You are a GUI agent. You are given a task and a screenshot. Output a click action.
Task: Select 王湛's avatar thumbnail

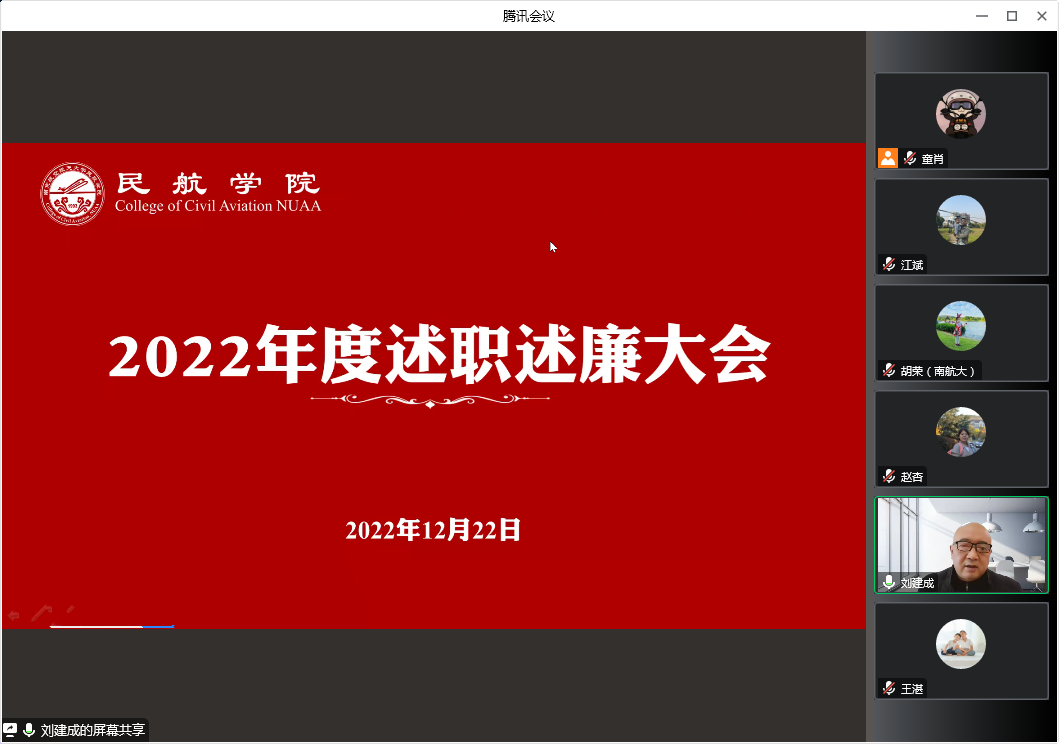tap(961, 644)
